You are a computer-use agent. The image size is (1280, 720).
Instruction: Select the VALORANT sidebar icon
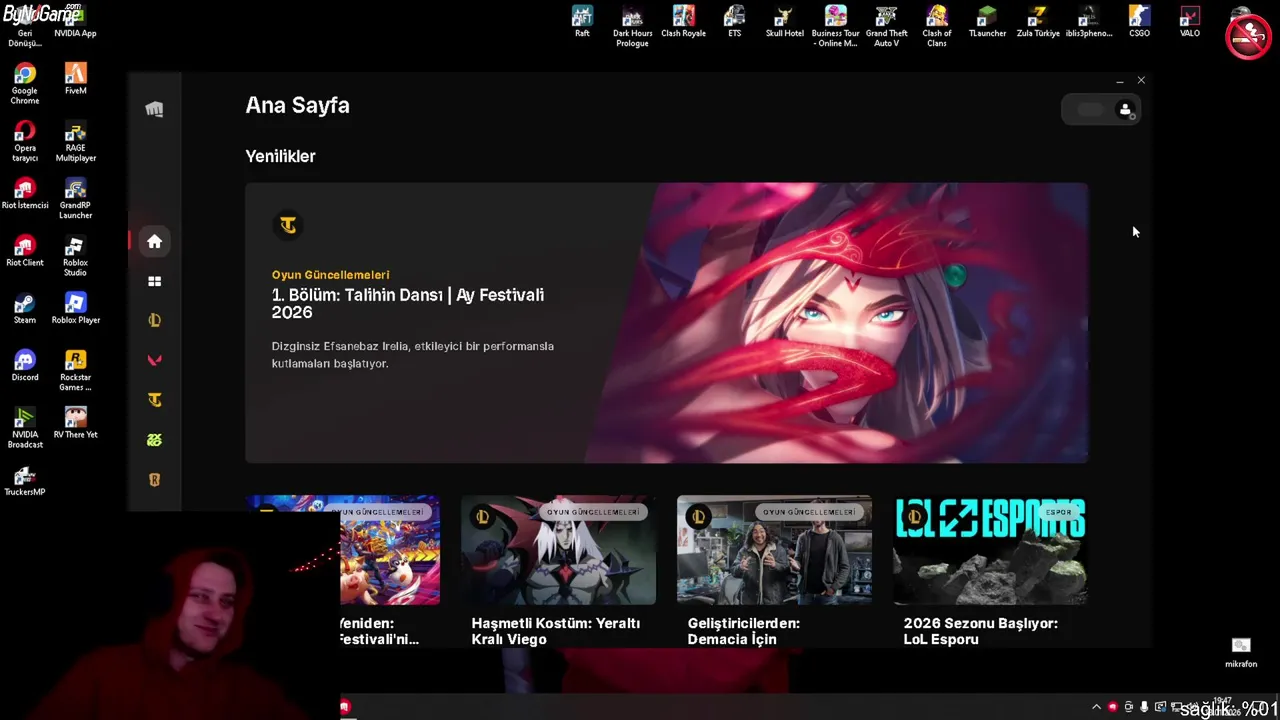click(154, 360)
